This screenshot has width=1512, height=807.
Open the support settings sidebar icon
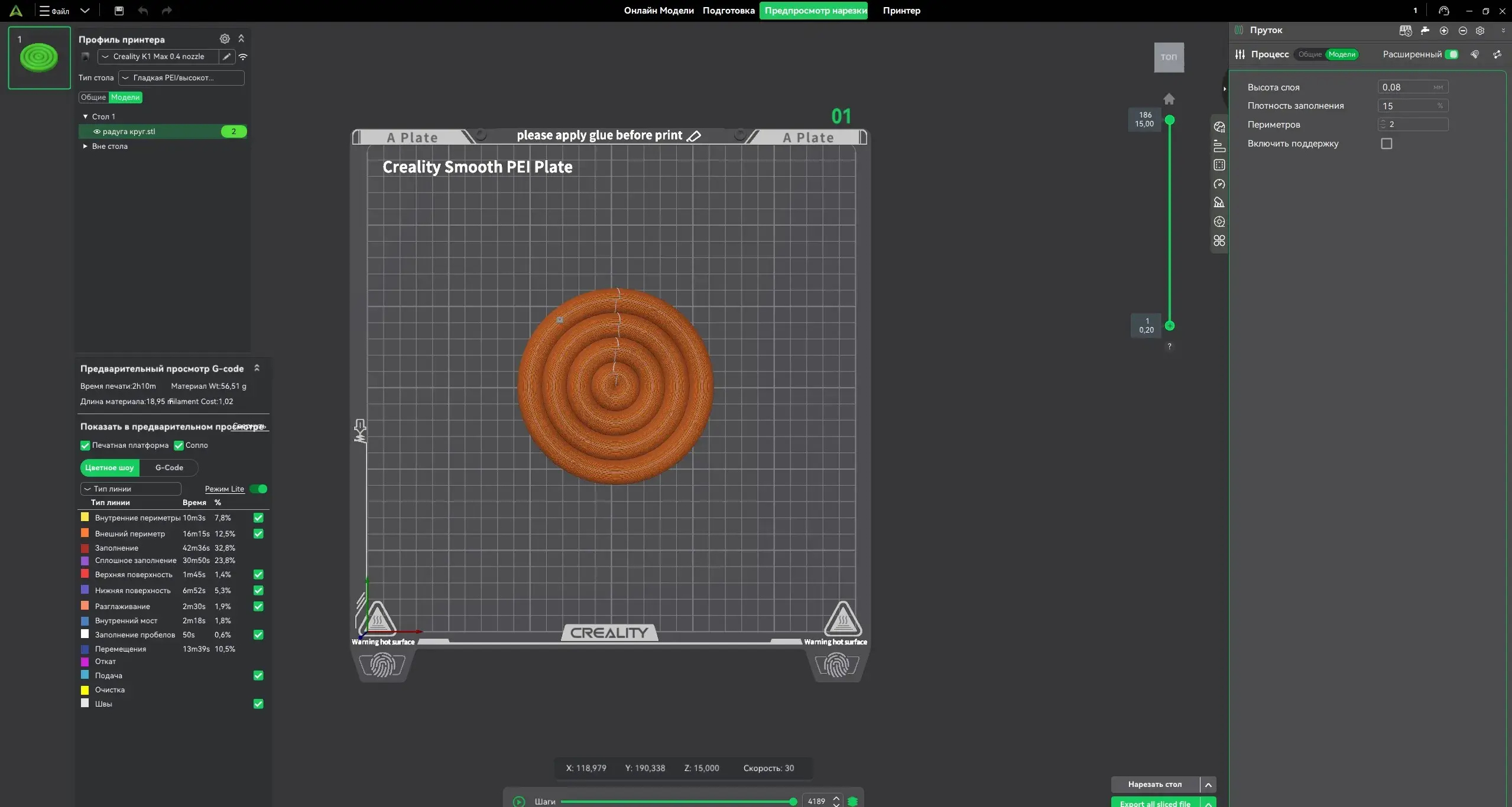click(1219, 203)
